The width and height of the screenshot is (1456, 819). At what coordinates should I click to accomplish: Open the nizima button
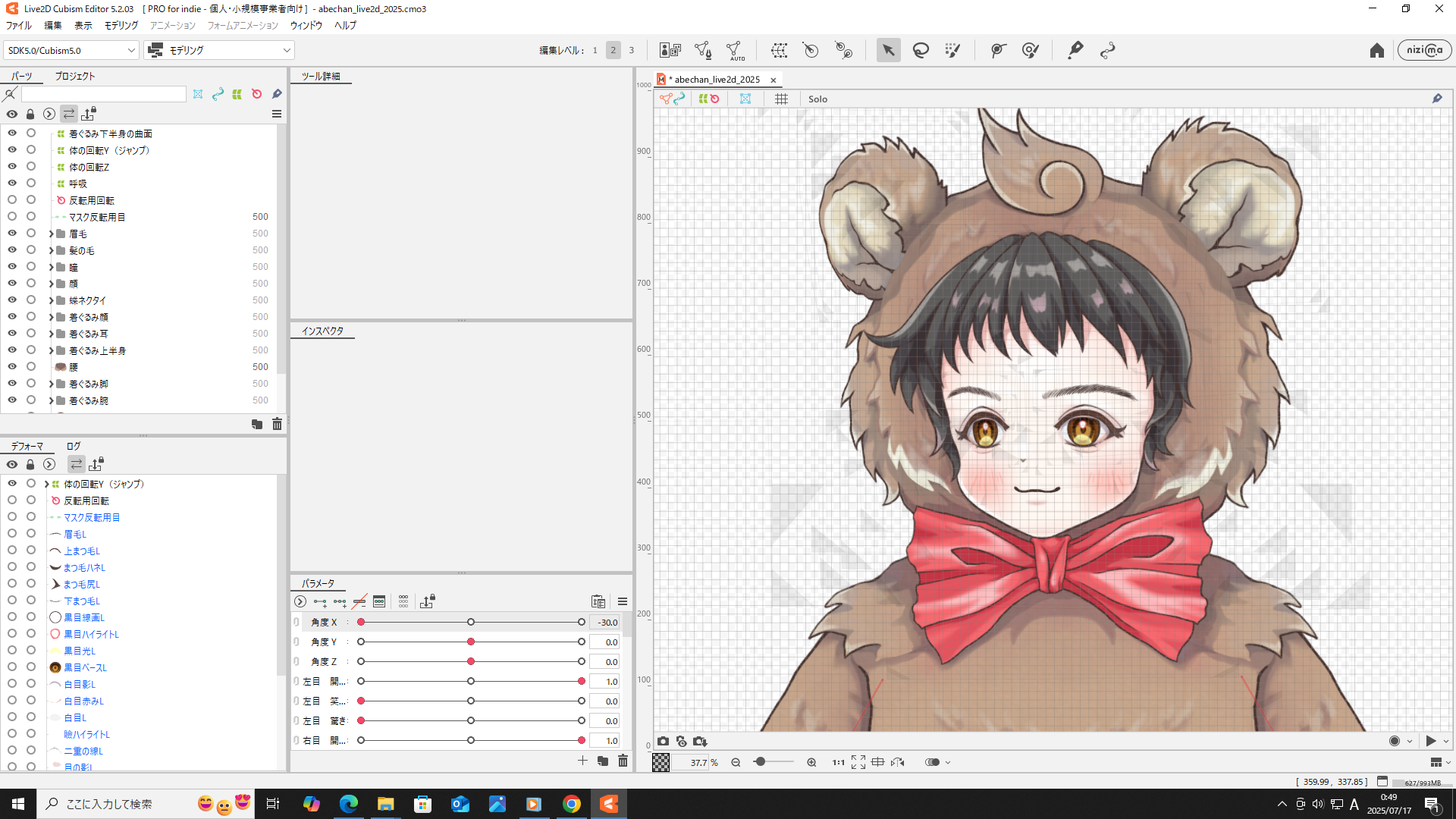point(1424,50)
